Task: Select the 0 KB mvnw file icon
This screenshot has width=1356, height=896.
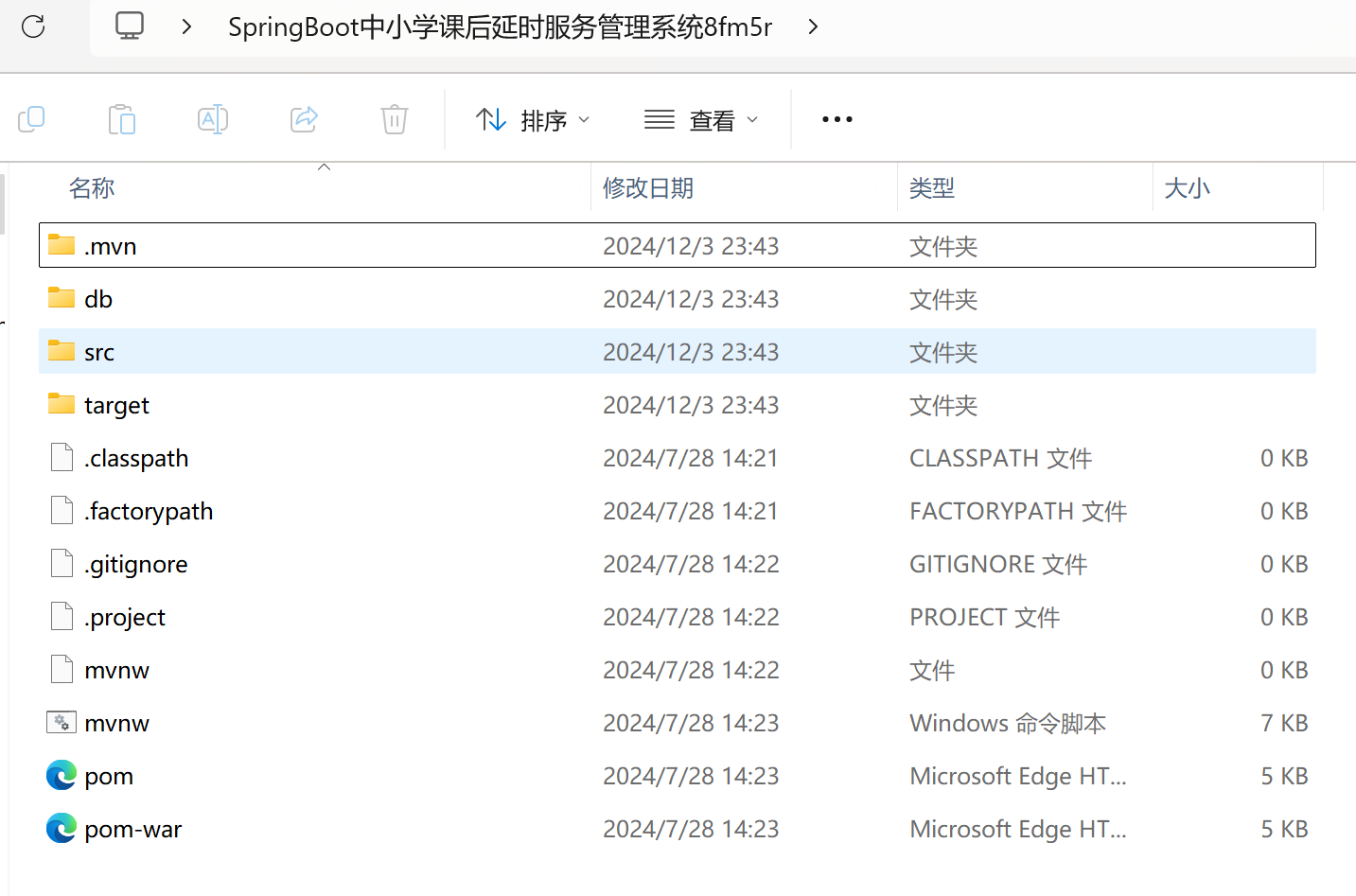Action: [62, 669]
